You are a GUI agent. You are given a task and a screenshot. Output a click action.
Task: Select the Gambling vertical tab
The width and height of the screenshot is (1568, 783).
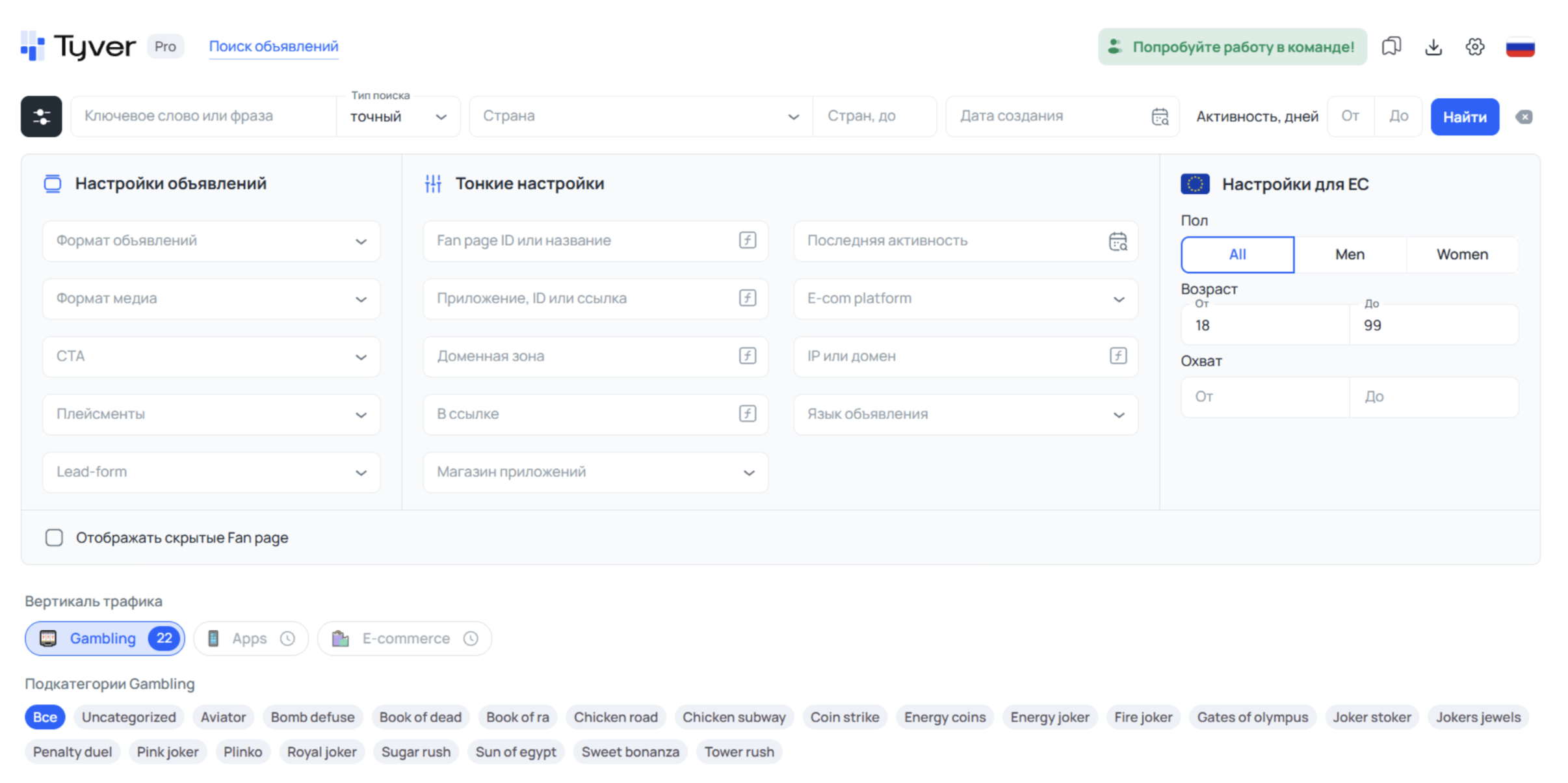[x=105, y=639]
